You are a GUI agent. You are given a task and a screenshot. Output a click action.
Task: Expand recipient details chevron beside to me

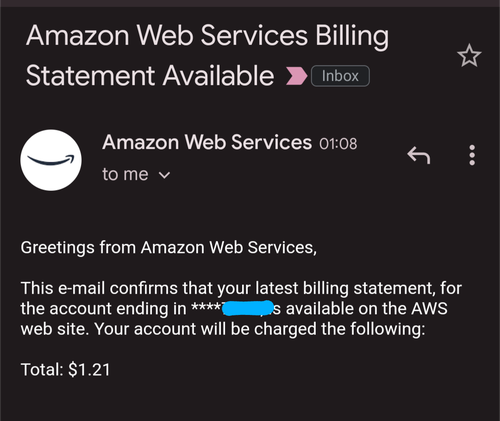[165, 175]
